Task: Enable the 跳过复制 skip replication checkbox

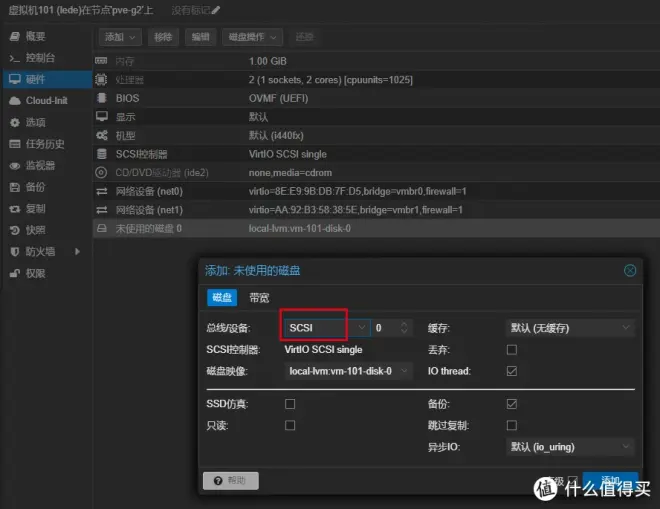Action: [x=512, y=425]
